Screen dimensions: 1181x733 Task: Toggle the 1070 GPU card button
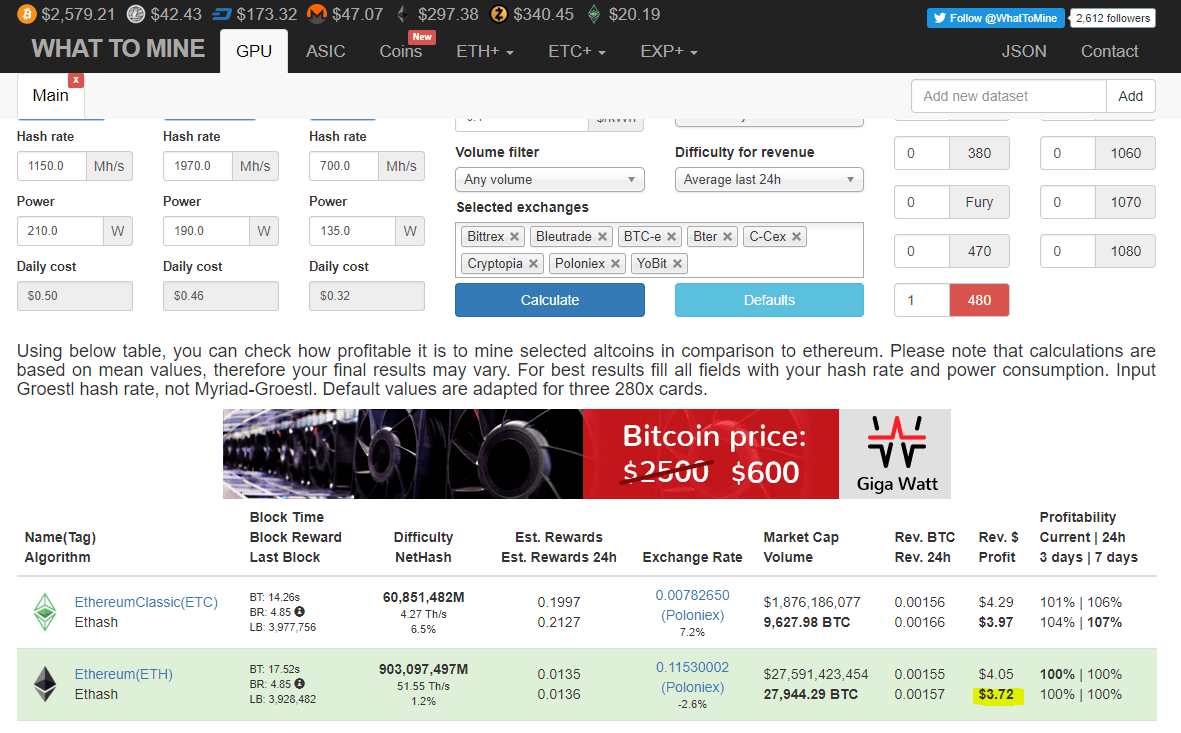[x=1125, y=202]
